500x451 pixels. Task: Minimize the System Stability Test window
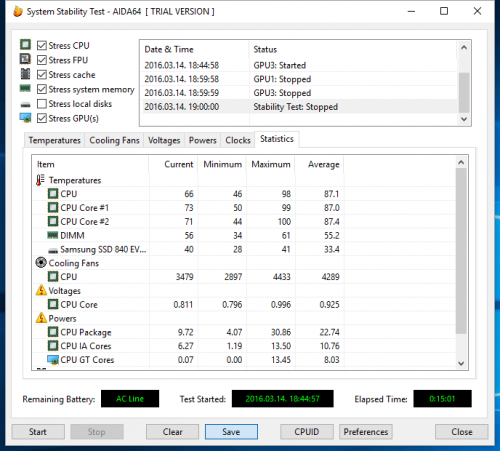412,11
